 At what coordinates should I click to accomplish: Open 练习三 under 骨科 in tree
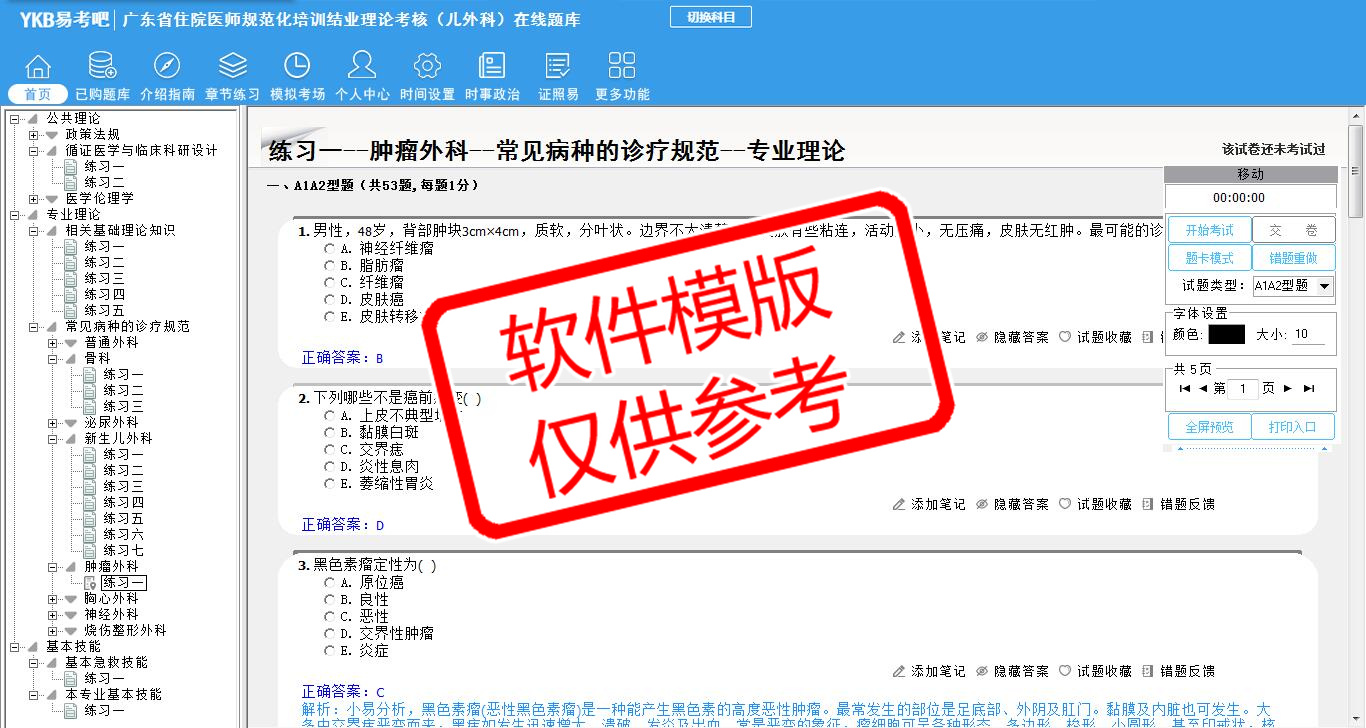coord(123,407)
